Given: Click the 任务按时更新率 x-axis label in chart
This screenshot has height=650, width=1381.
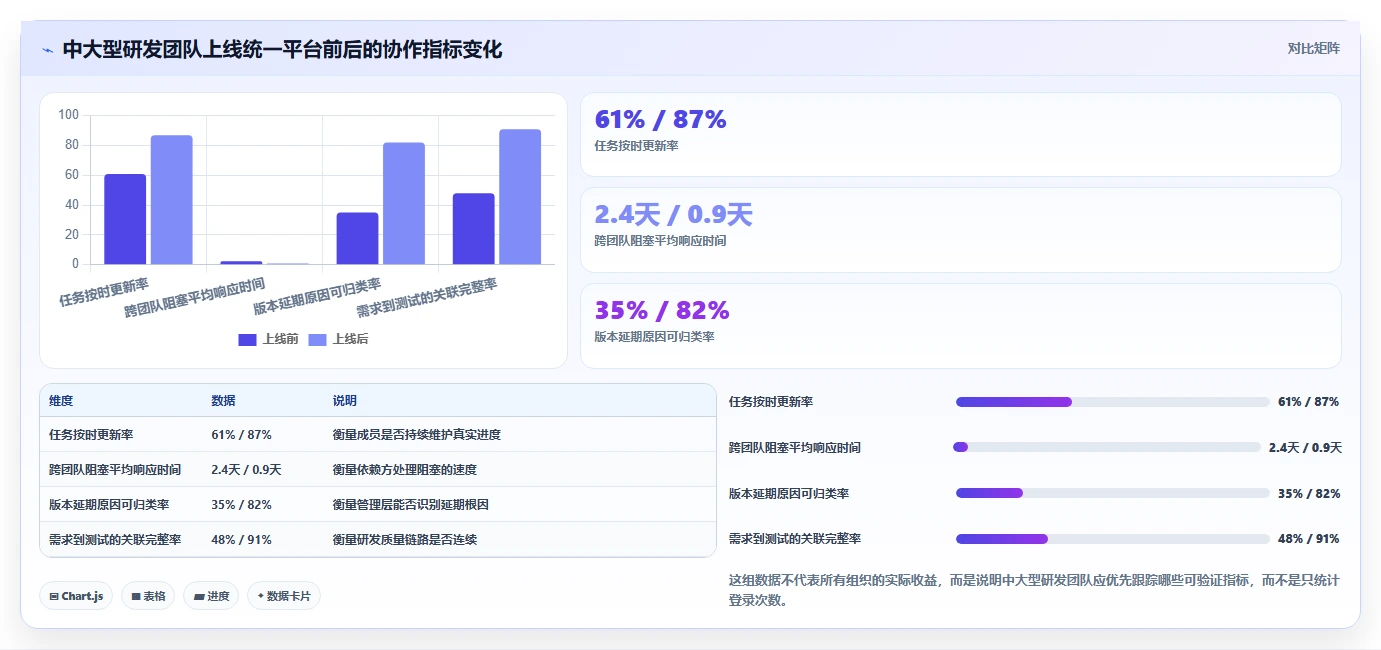Looking at the screenshot, I should 105,292.
